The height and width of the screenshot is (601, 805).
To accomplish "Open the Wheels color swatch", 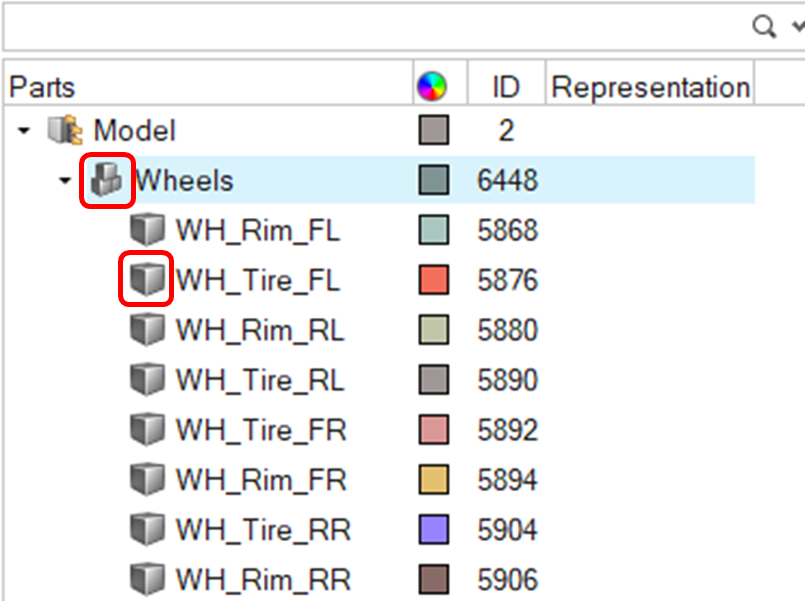I will pos(434,180).
